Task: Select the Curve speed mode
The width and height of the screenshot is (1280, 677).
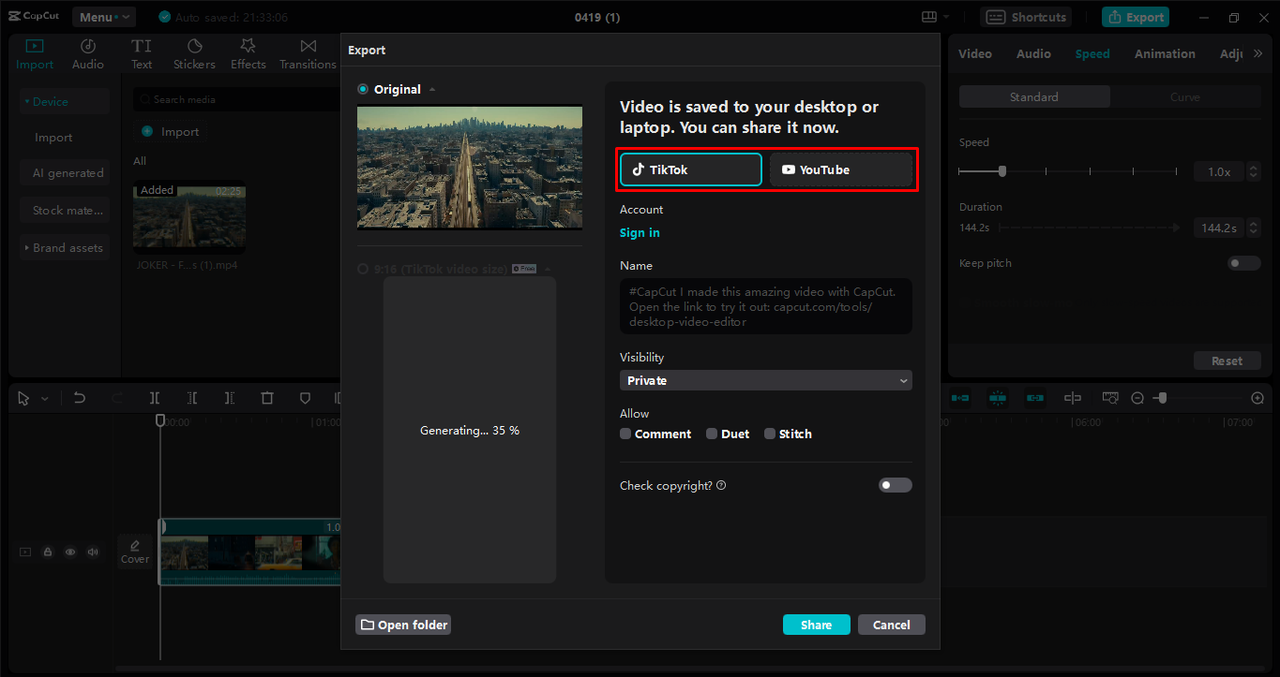Action: tap(1185, 97)
